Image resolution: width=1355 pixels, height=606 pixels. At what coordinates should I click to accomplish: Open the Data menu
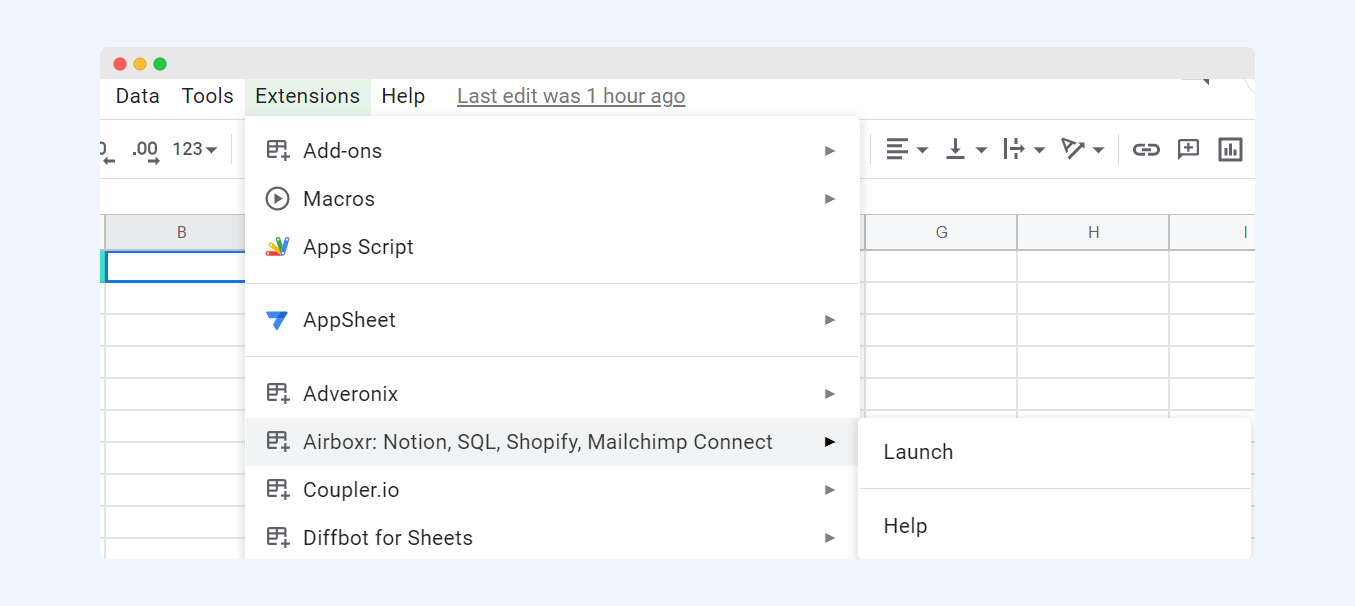coord(138,96)
